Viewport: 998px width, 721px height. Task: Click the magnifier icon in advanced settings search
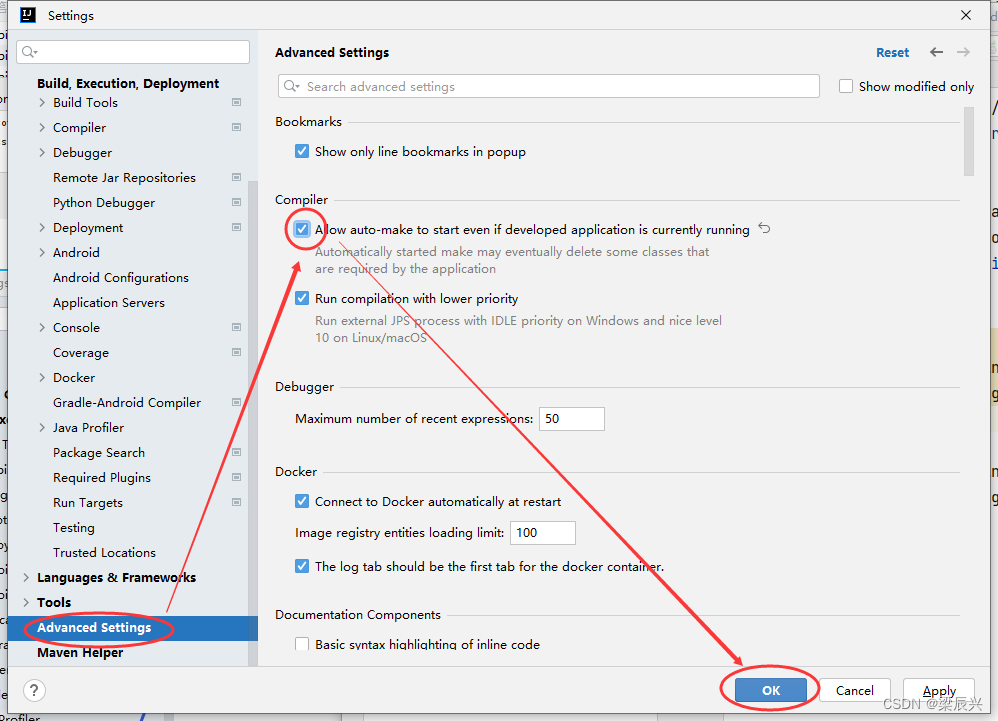(x=292, y=86)
